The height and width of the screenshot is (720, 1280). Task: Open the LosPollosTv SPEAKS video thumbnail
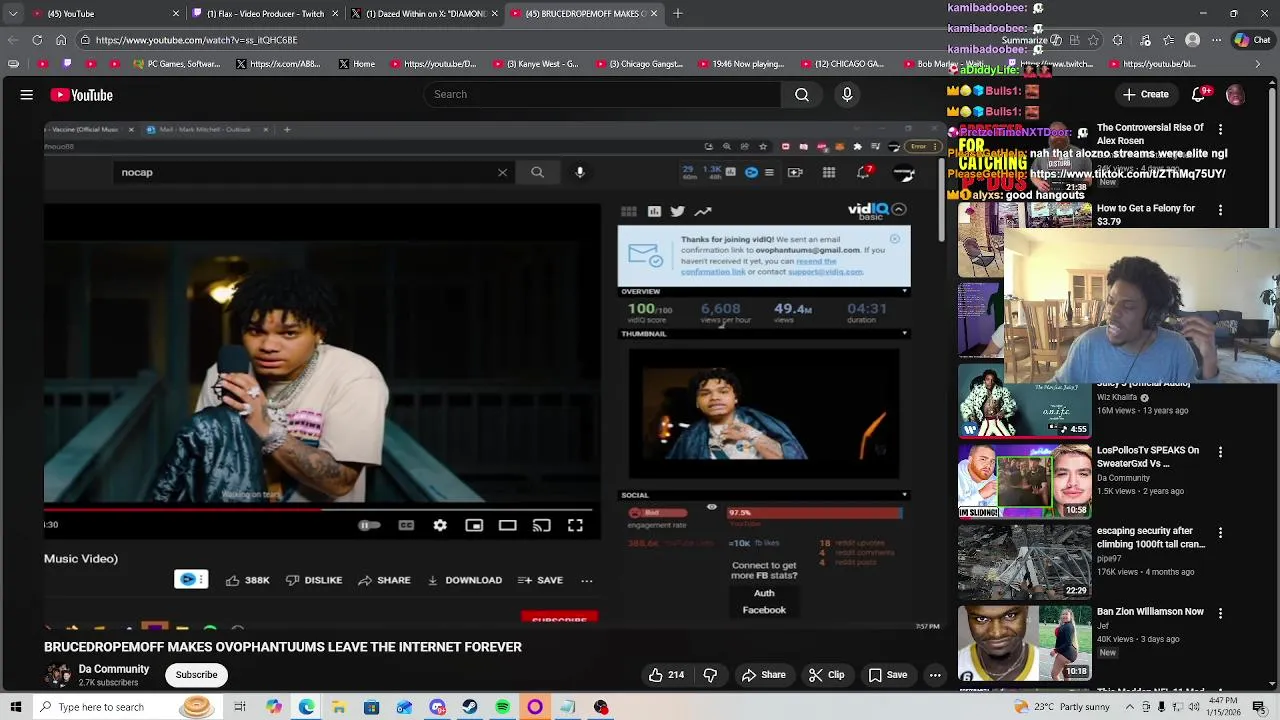(x=1025, y=481)
